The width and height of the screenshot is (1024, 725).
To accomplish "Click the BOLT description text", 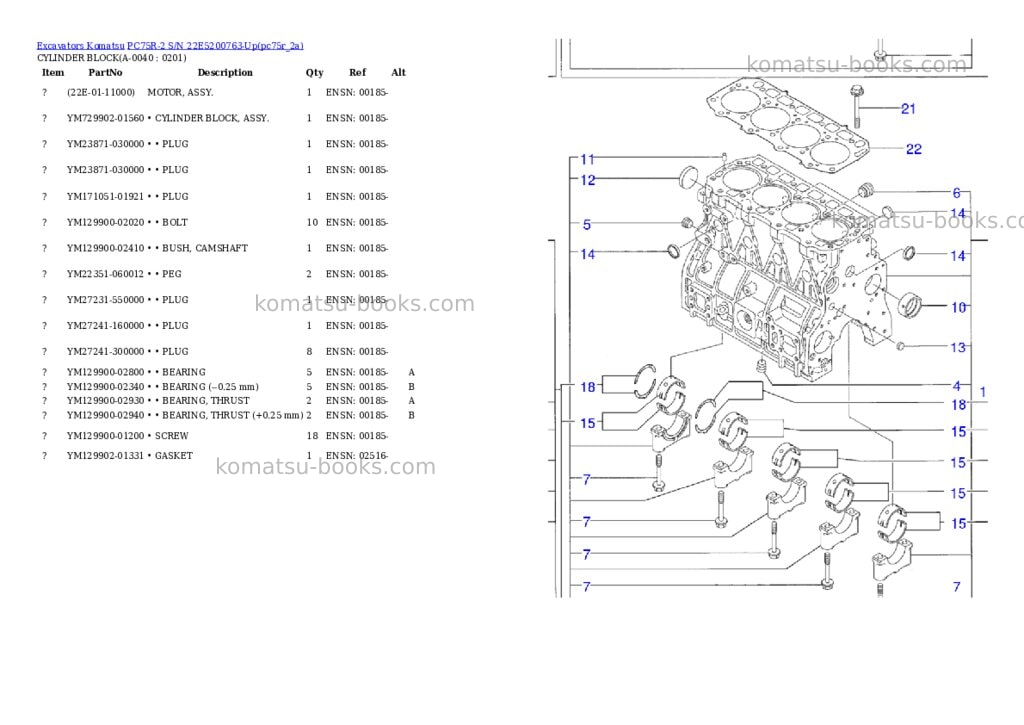I will click(x=175, y=223).
